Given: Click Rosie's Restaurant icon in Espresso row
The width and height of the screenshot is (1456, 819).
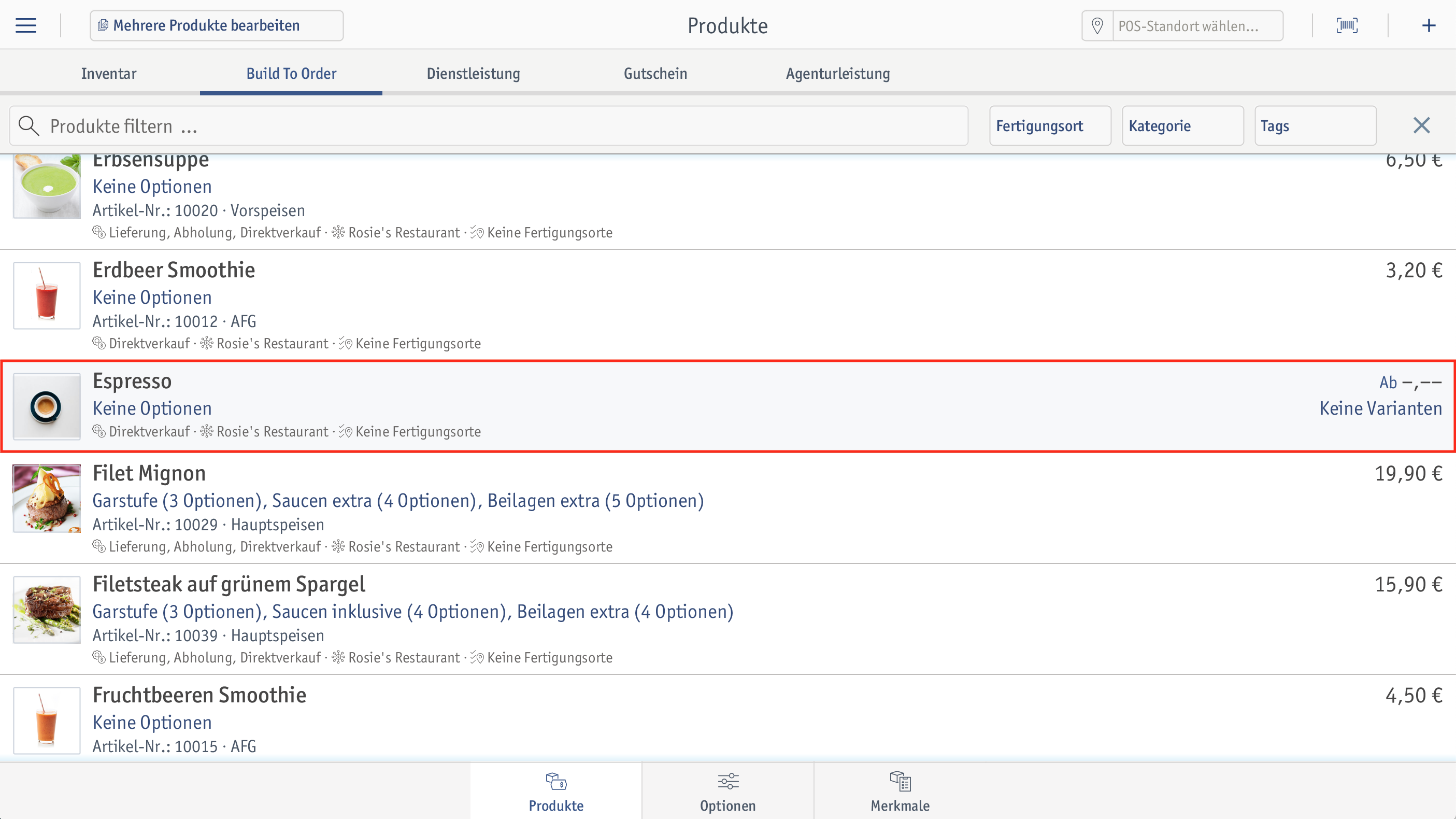Looking at the screenshot, I should coord(207,431).
